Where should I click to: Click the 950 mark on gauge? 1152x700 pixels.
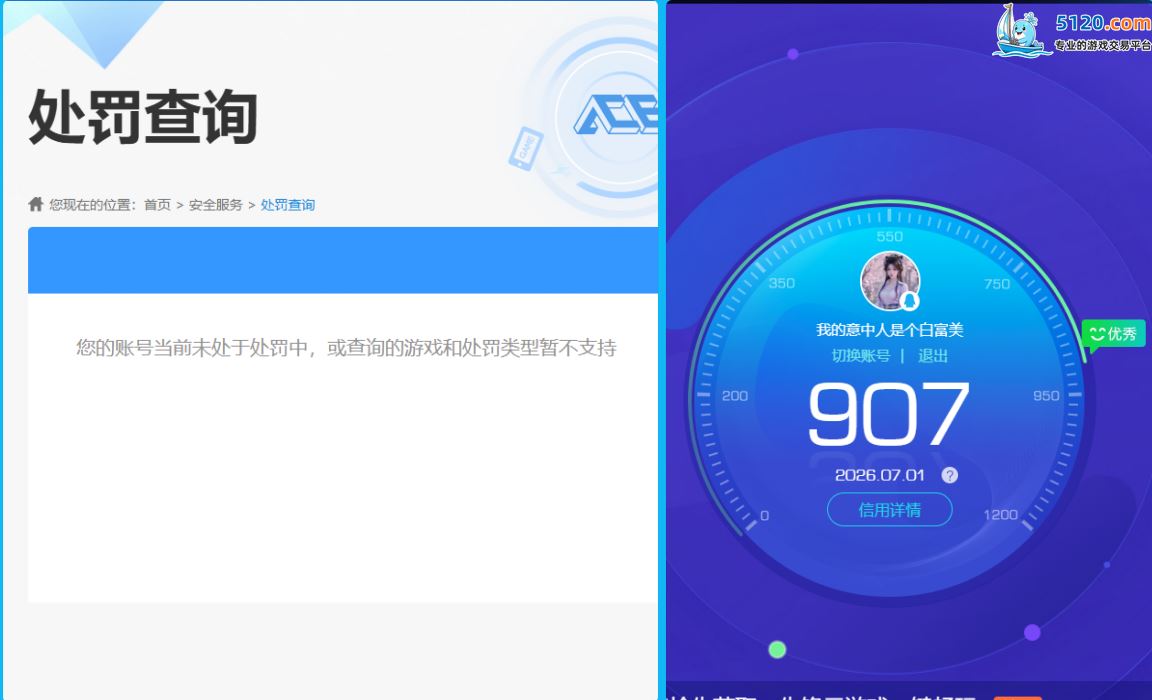(x=1046, y=396)
